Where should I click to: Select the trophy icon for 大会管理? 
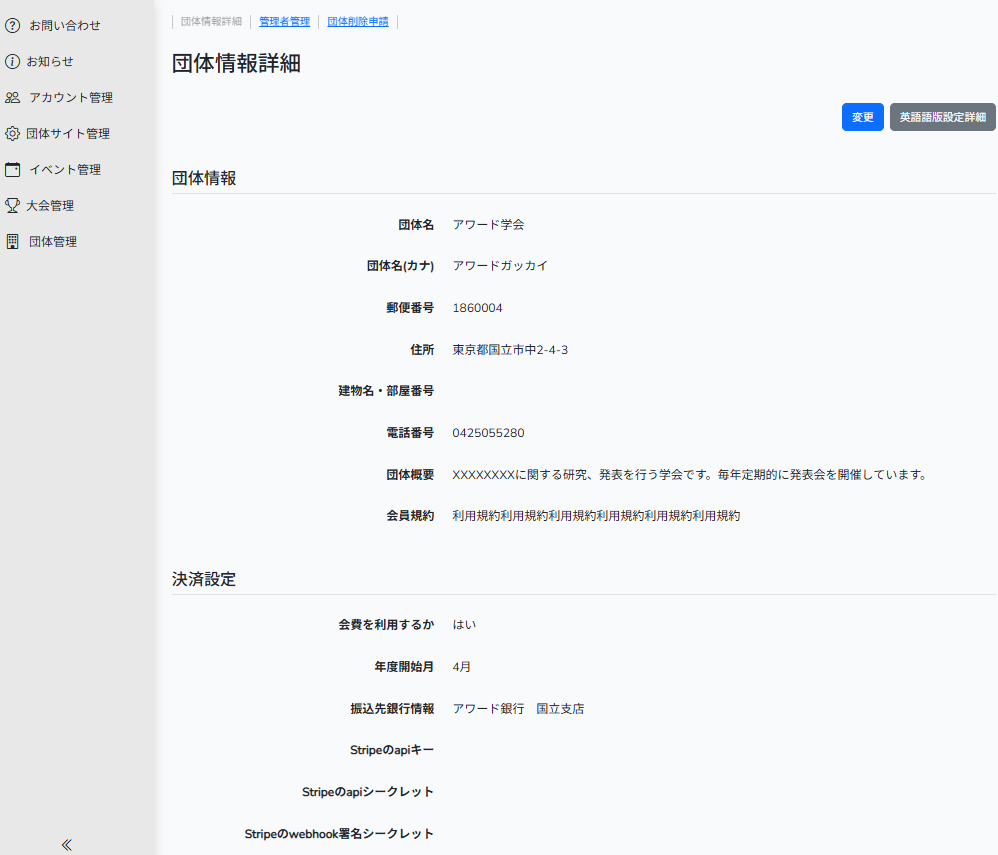point(13,205)
